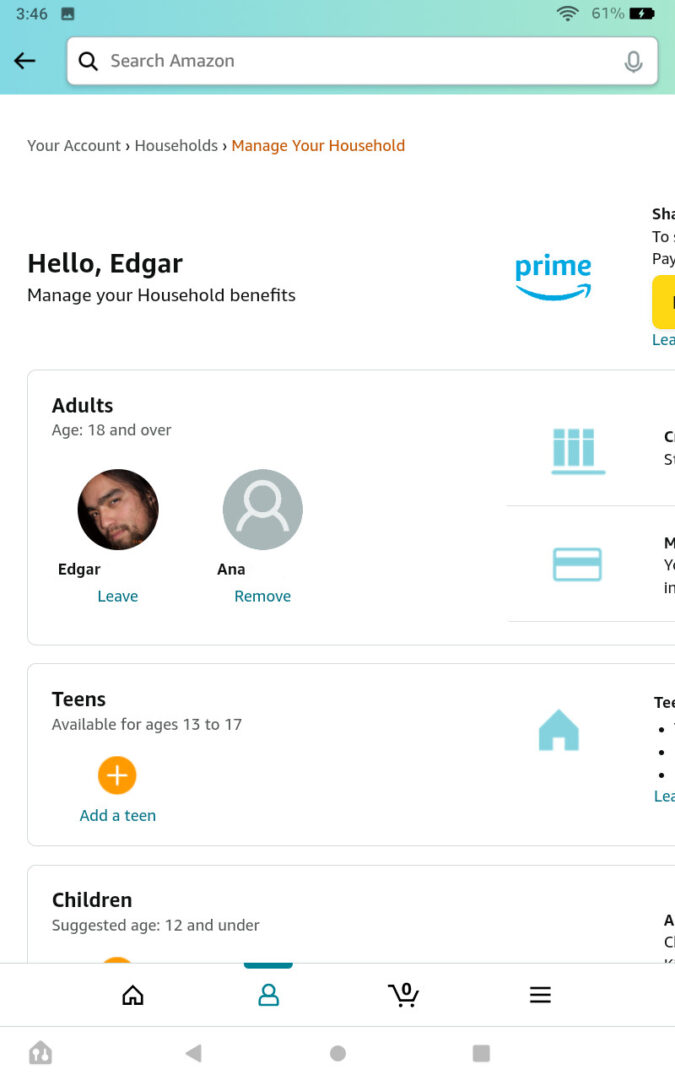
Task: Tap the square recent apps navigation button
Action: pyautogui.click(x=481, y=1052)
